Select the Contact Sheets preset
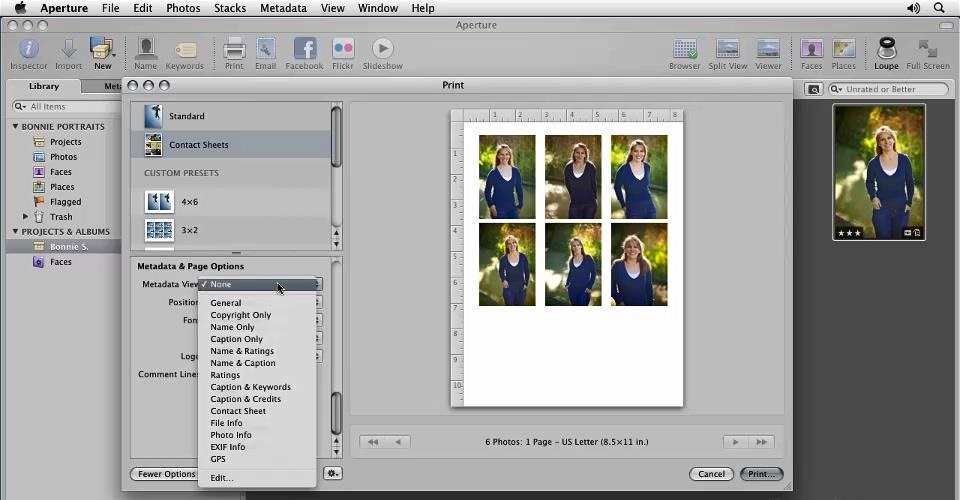Screen dimensions: 960x500 click(x=198, y=145)
